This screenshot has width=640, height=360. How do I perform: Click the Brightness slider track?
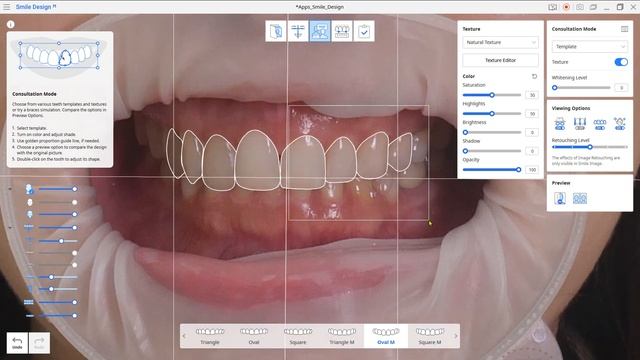pyautogui.click(x=492, y=133)
